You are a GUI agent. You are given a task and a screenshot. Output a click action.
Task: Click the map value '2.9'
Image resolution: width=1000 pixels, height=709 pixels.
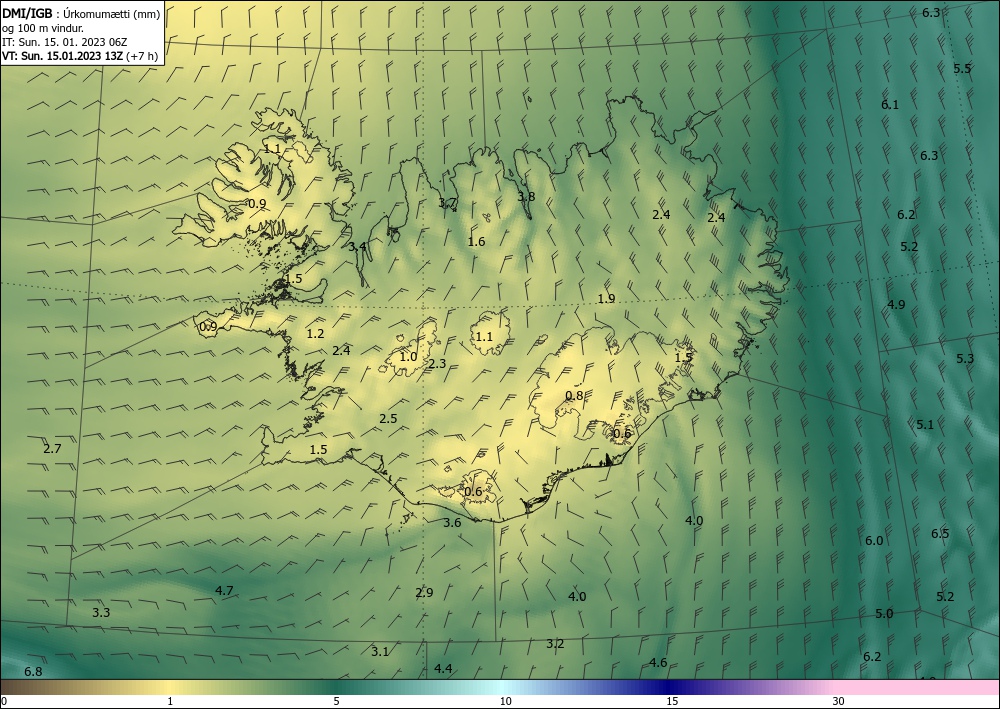(x=424, y=592)
